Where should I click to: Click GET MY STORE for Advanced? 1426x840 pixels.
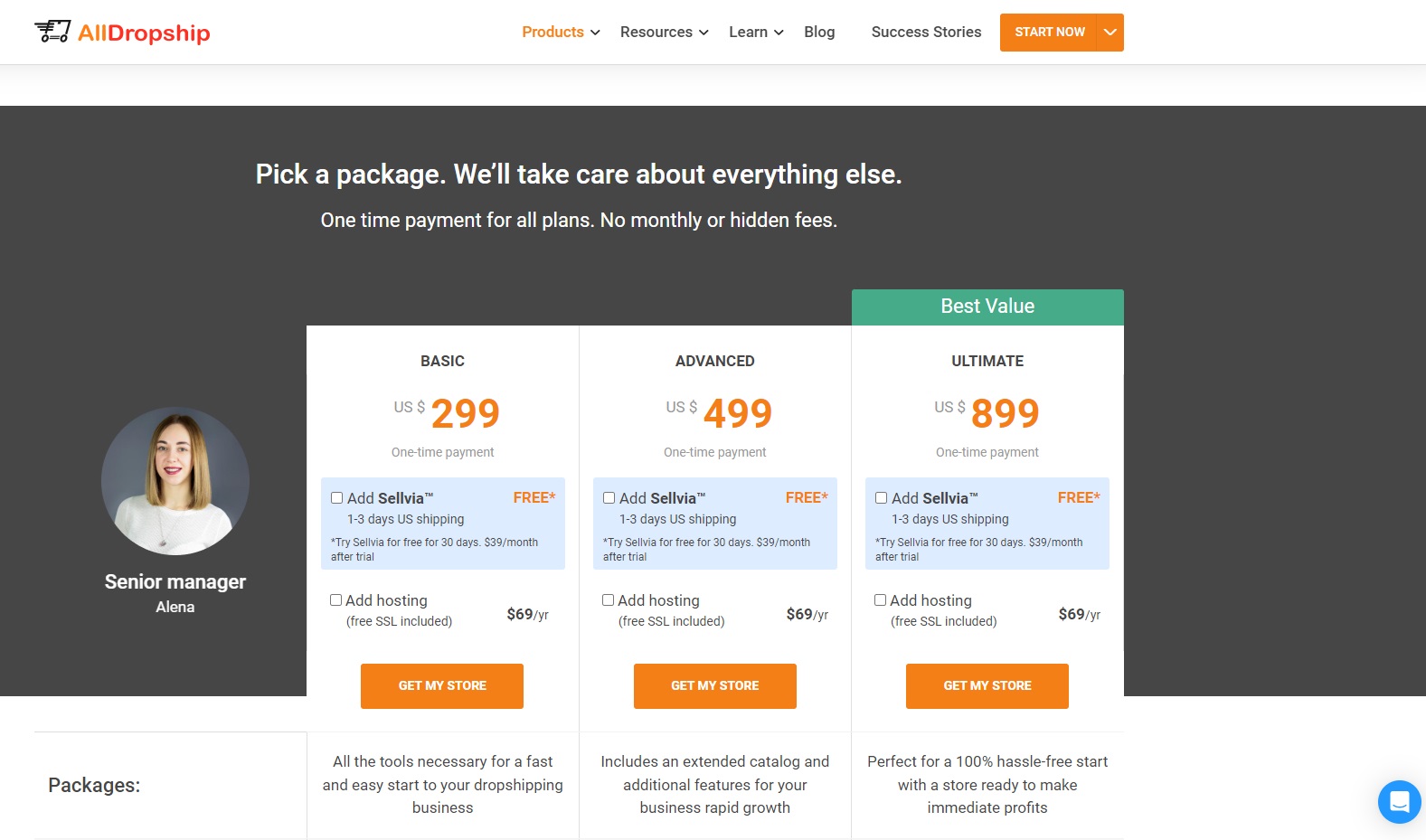(714, 685)
